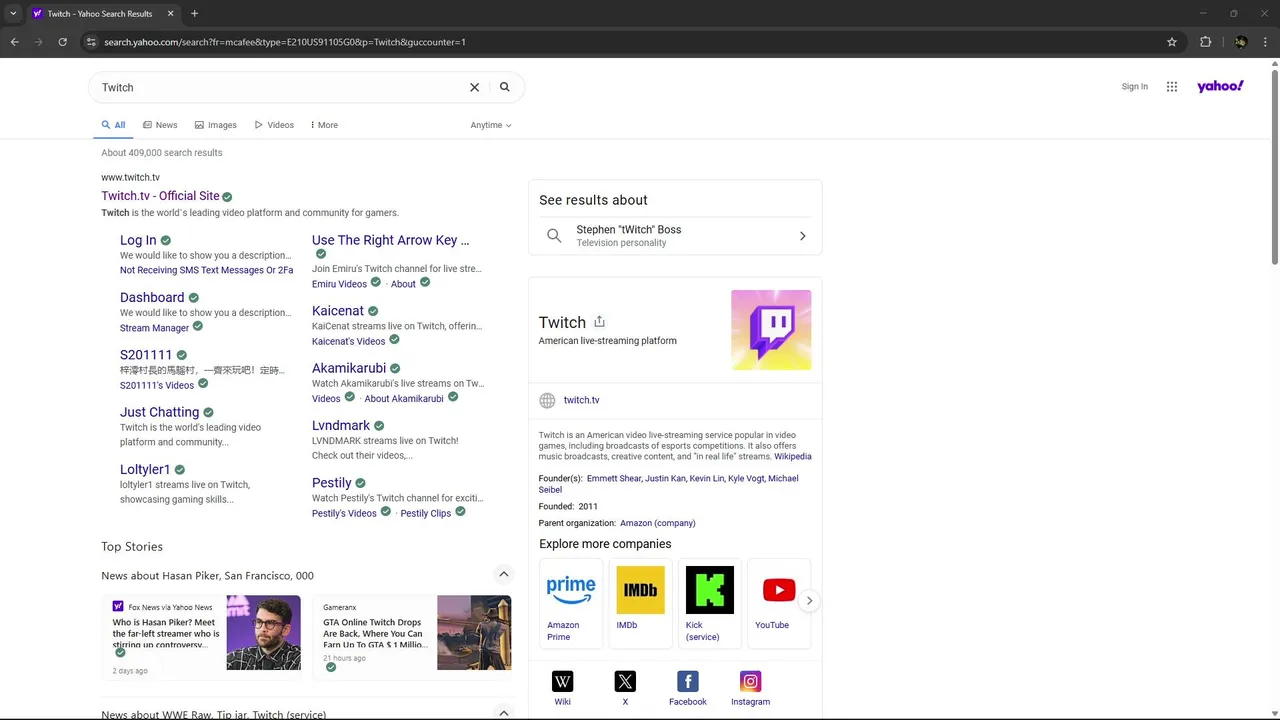
Task: Go back to previous page
Action: coord(14,42)
